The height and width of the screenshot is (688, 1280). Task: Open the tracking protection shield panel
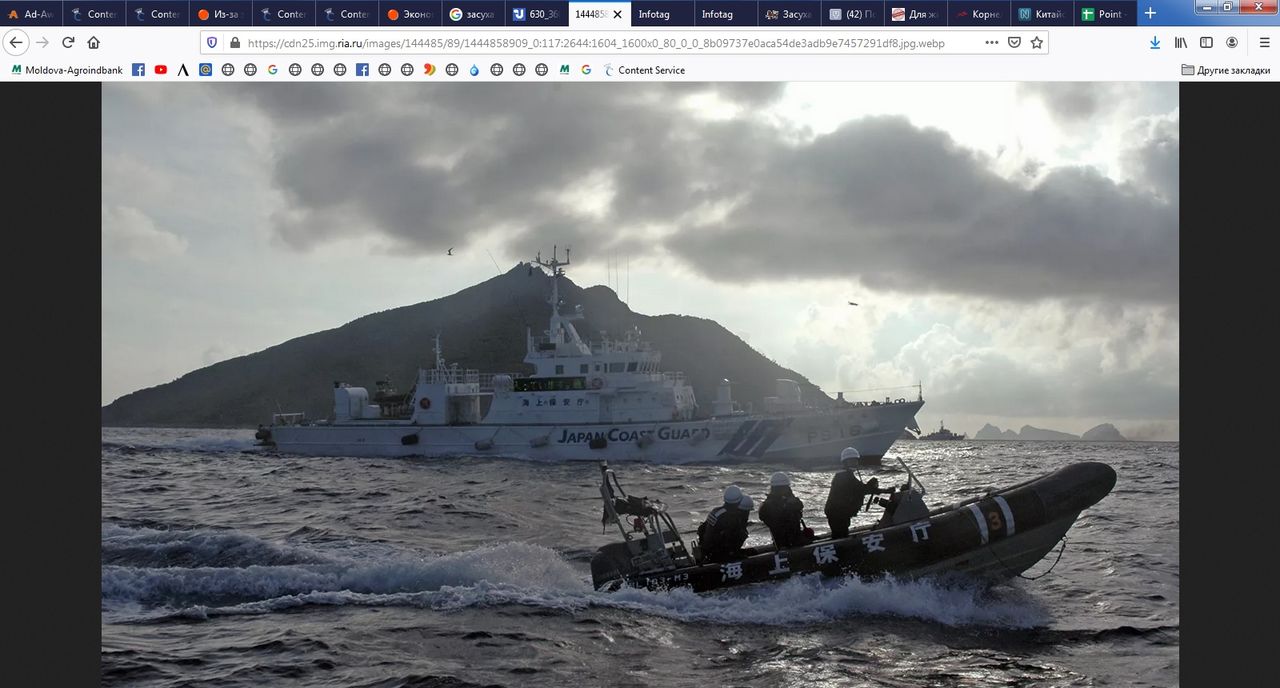(x=212, y=43)
